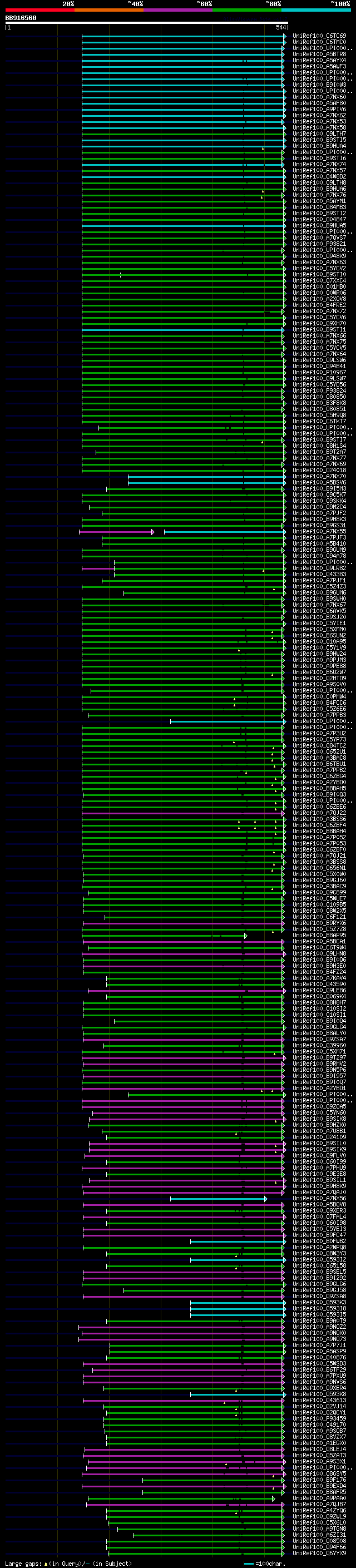Click the white query sequence bar
The width and height of the screenshot is (356, 1568).
[x=147, y=23]
